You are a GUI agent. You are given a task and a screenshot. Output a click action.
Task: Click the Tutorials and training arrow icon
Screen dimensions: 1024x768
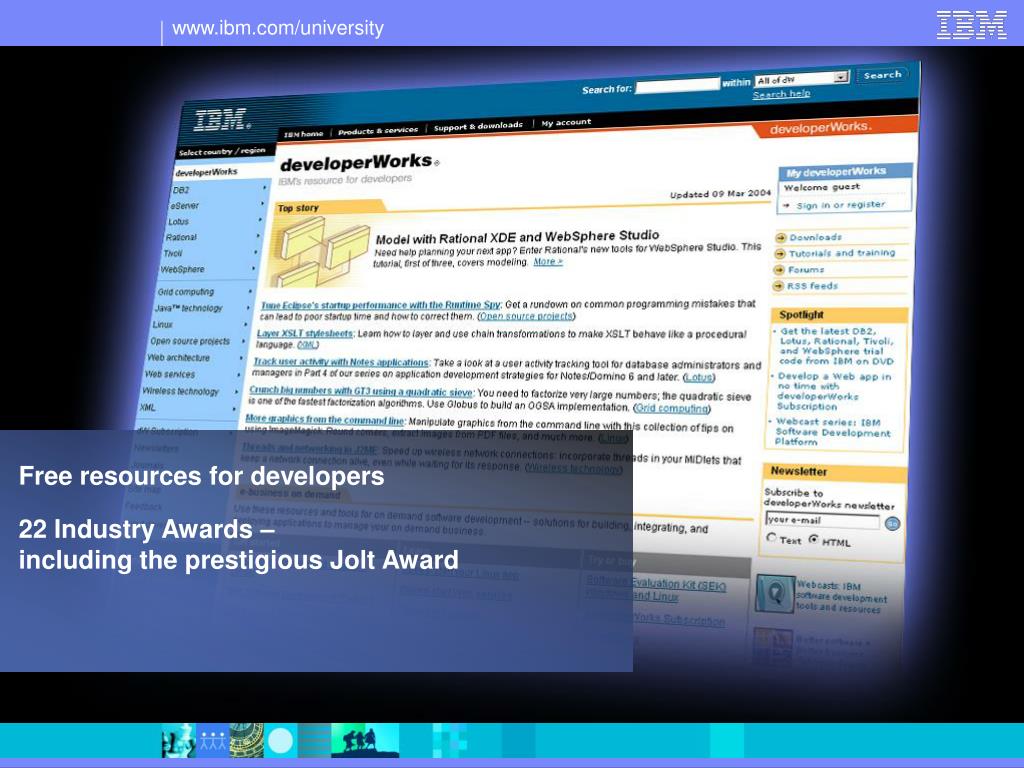[780, 254]
